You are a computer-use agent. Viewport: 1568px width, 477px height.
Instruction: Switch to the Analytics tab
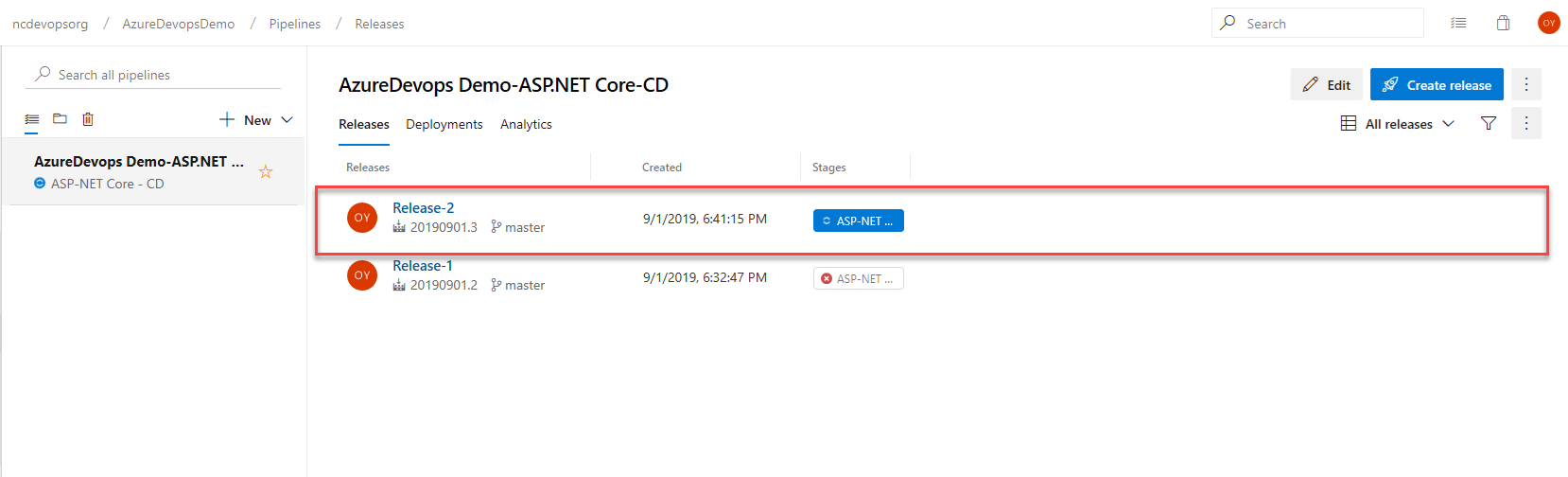click(526, 124)
